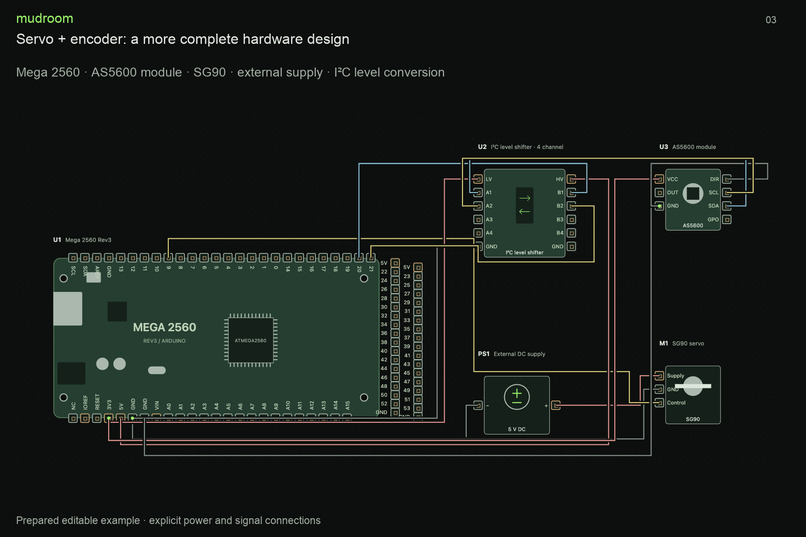Click the 'Mega 2560 · AS5600 module' subtitle line
Viewport: 806px width, 537px height.
pos(230,72)
